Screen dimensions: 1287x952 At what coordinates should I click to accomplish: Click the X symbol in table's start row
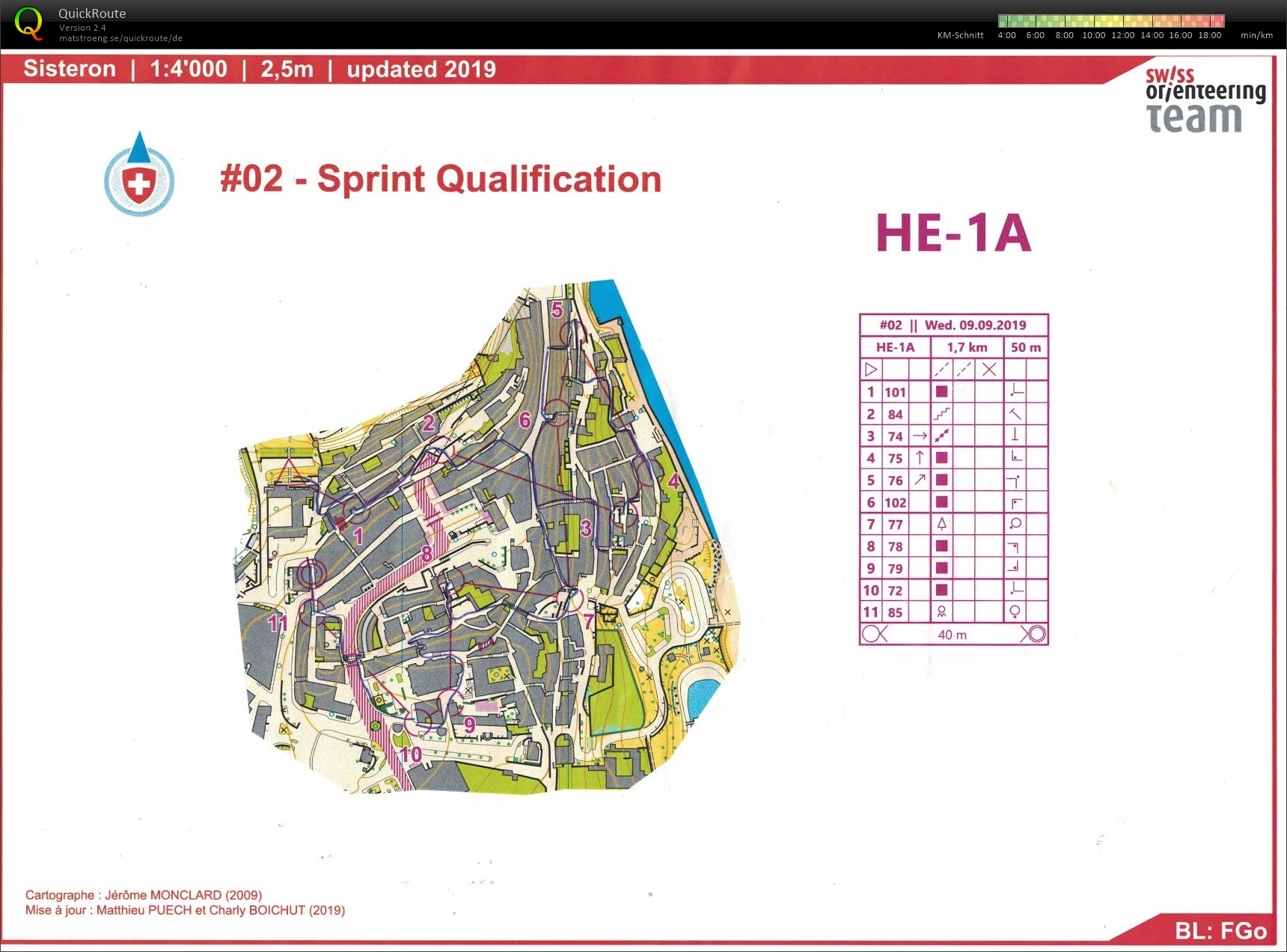pyautogui.click(x=989, y=370)
